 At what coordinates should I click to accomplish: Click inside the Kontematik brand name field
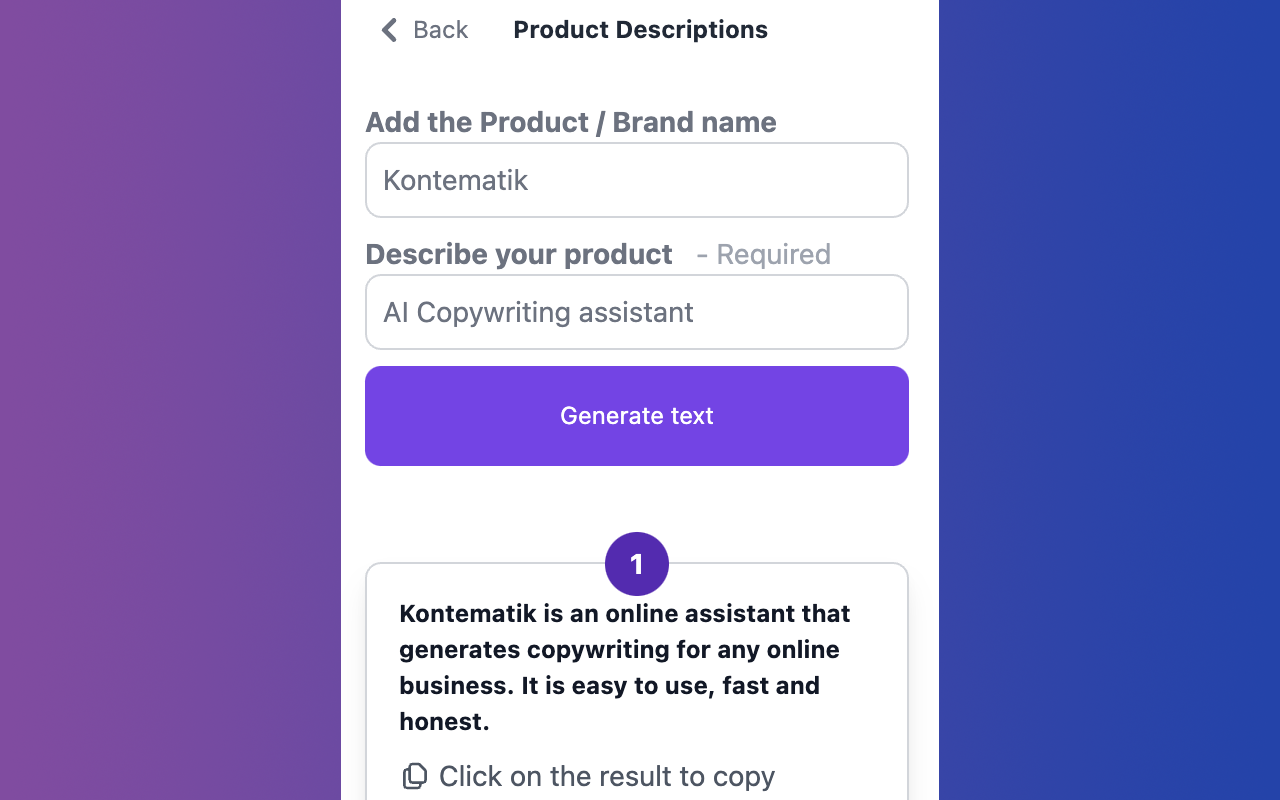636,180
